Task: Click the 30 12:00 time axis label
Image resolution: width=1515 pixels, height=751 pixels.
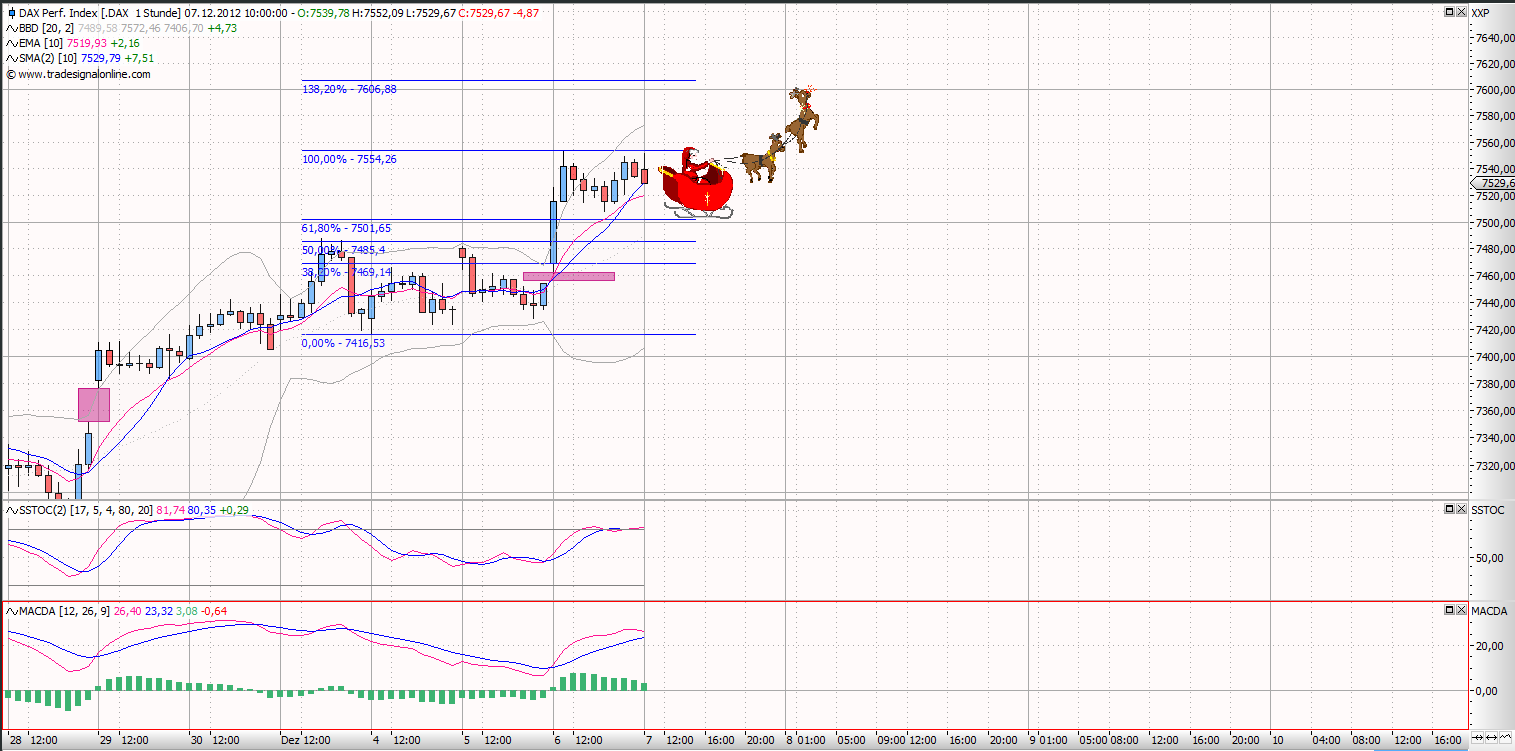Action: click(x=214, y=741)
